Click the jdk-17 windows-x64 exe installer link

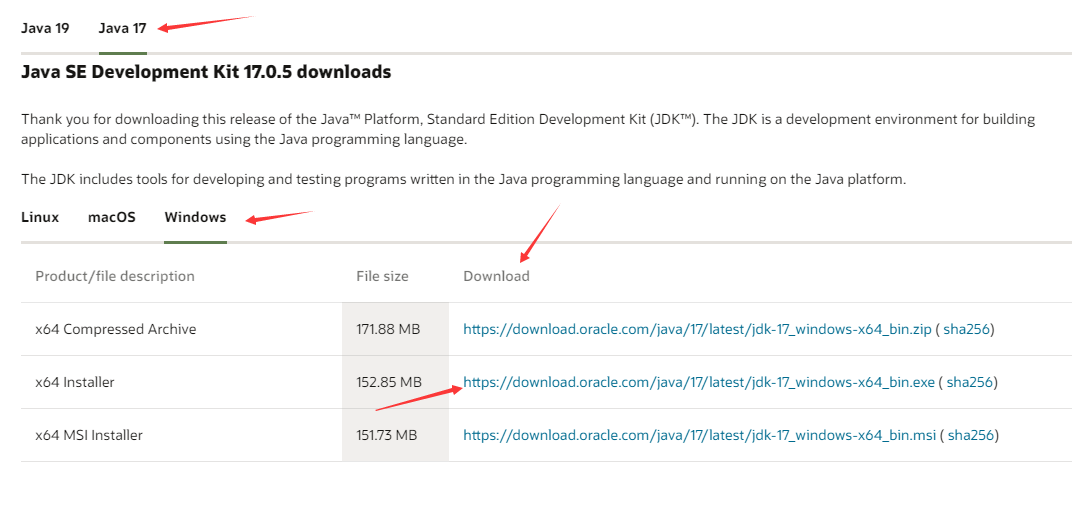[697, 382]
